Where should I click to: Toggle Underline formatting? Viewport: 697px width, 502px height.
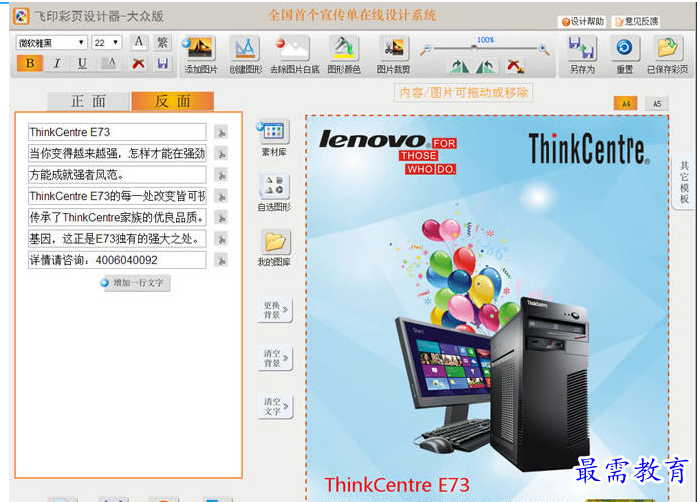[x=82, y=63]
